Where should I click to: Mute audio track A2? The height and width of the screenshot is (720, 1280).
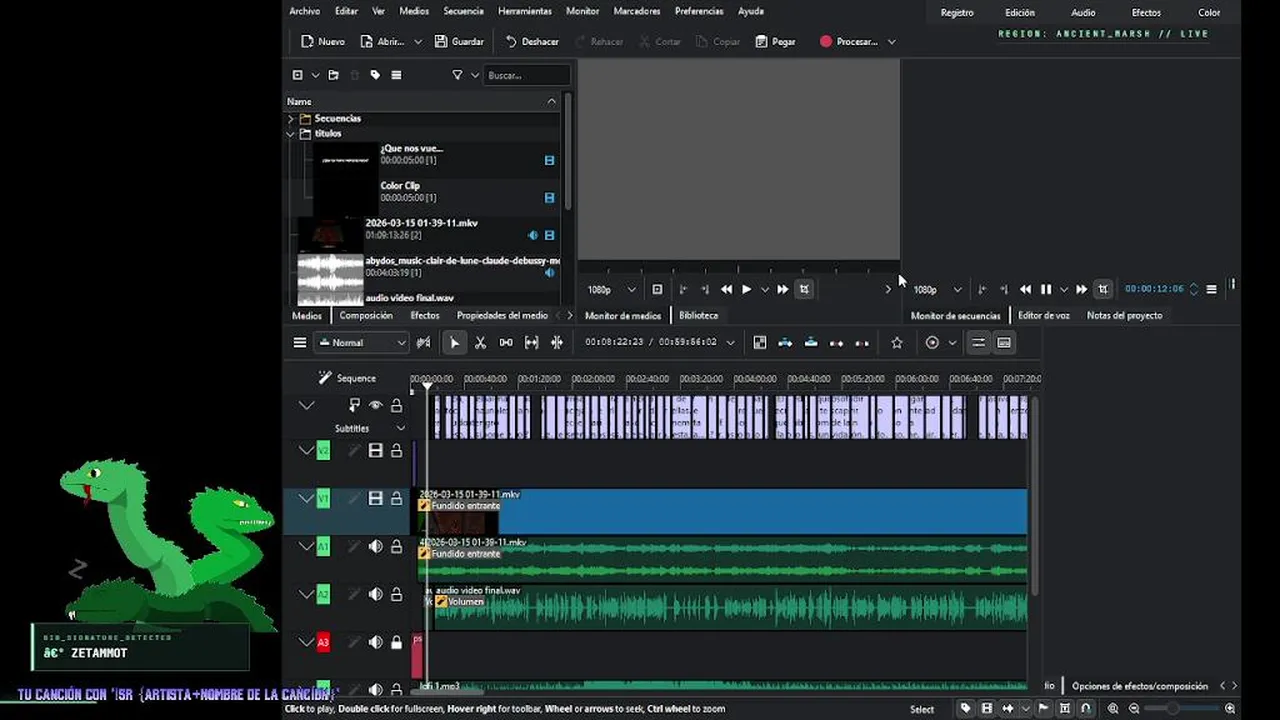pos(375,594)
